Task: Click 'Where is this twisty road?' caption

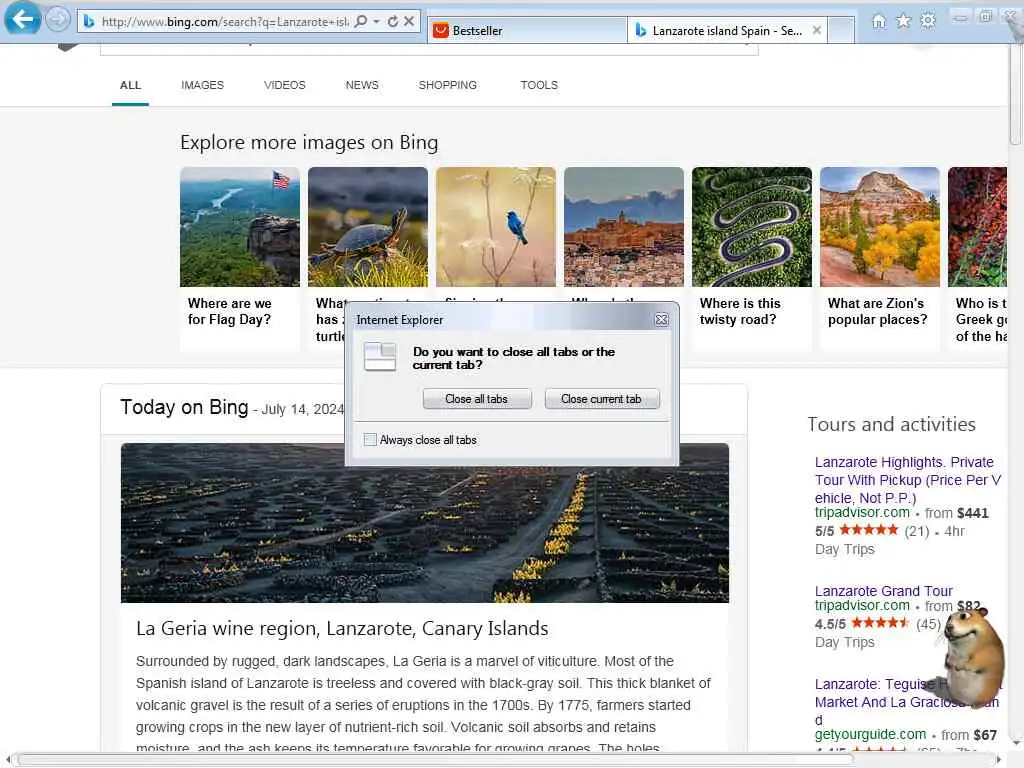Action: pos(740,312)
